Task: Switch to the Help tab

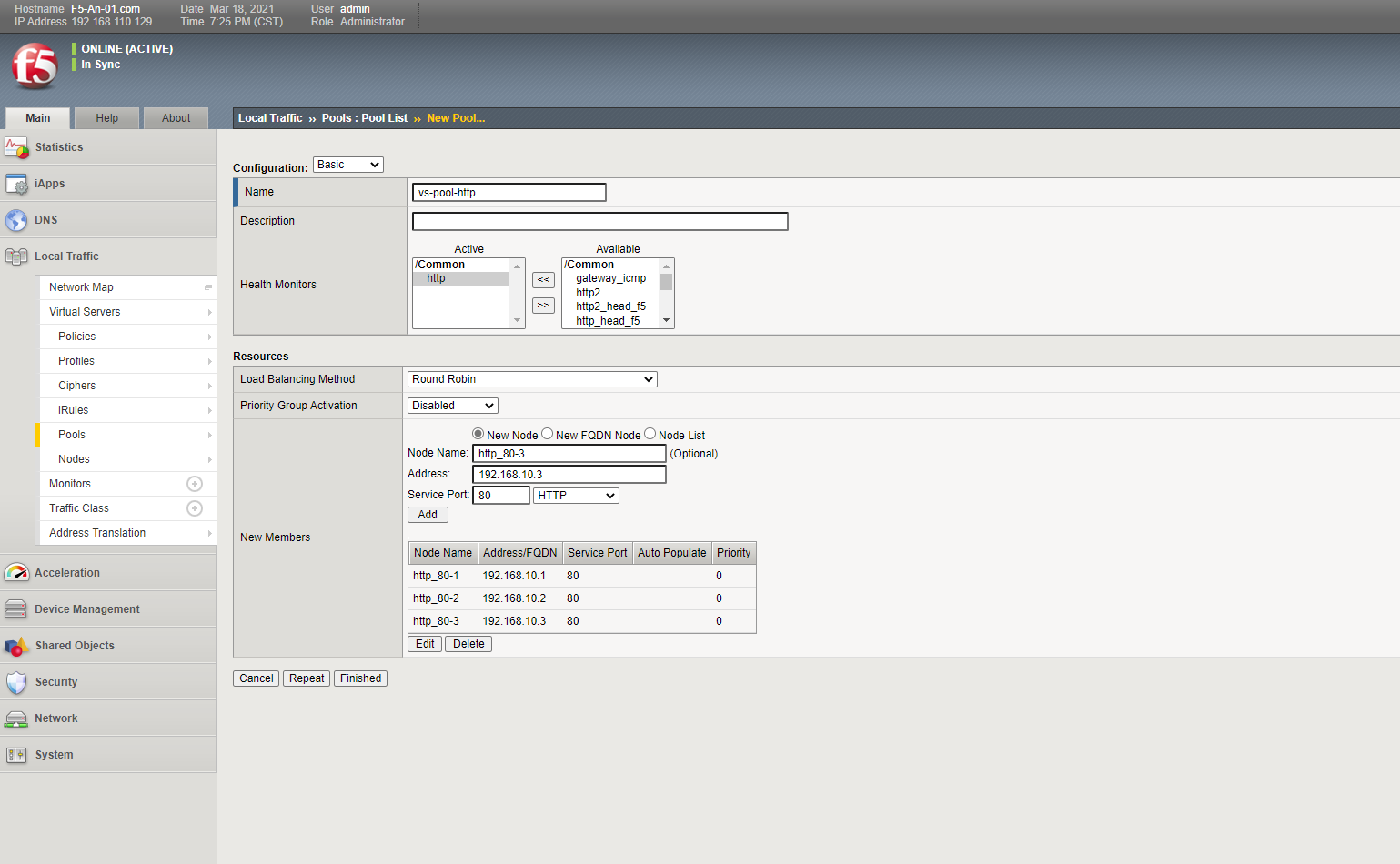Action: (x=107, y=118)
